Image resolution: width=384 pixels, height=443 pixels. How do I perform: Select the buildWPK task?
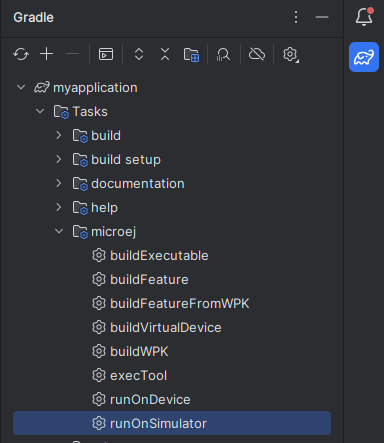139,352
